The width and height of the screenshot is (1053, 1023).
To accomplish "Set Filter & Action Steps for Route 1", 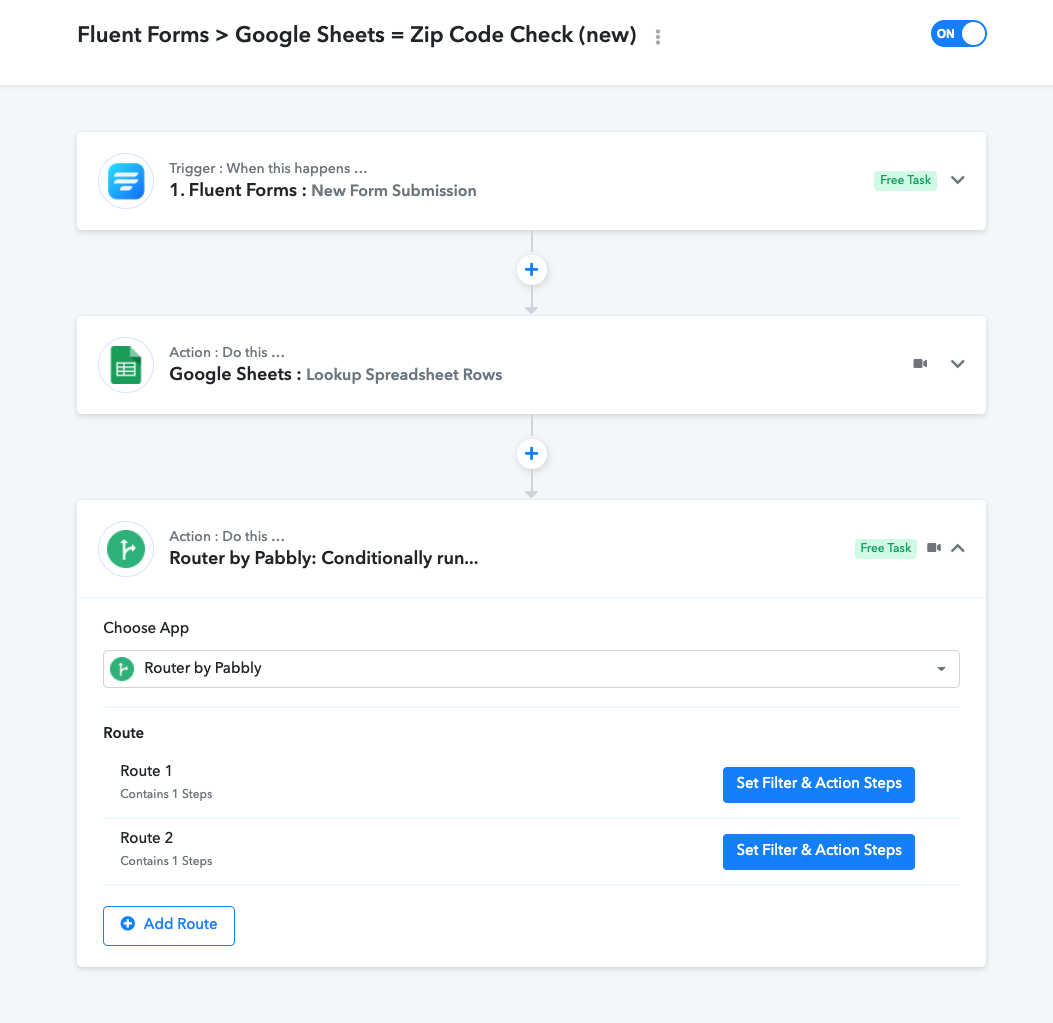I will click(x=819, y=785).
